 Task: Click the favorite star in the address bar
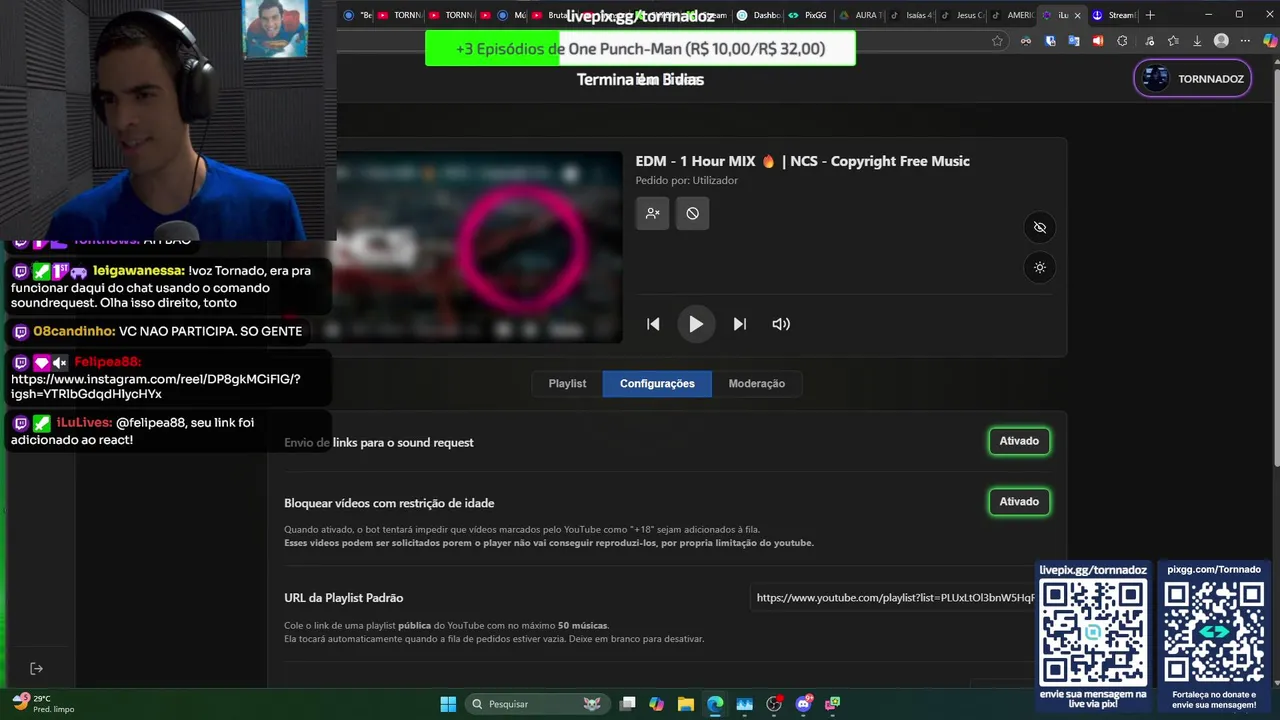(997, 41)
